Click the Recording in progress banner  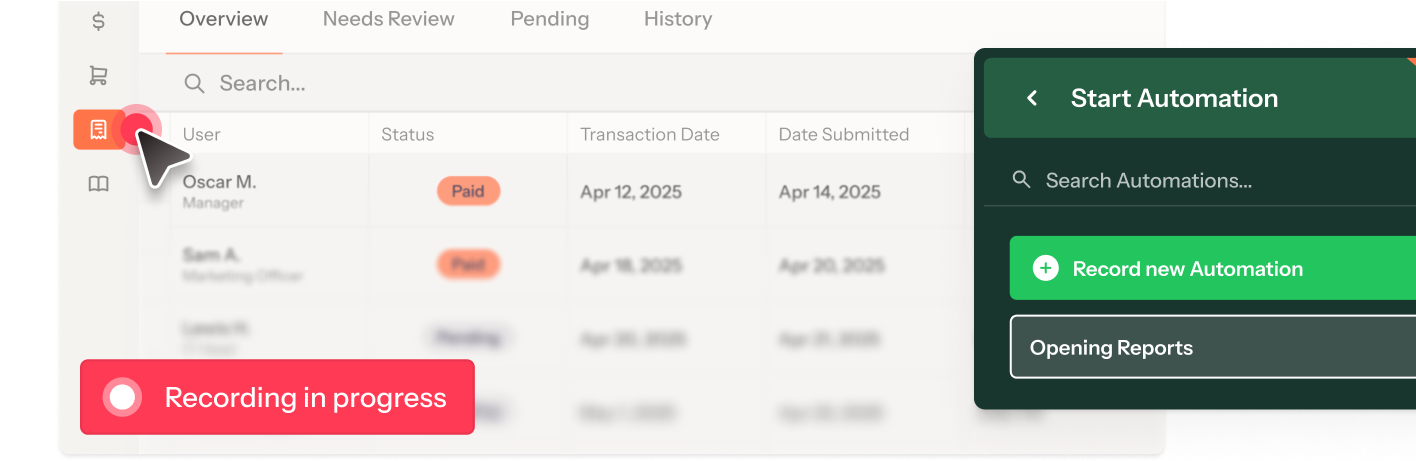pyautogui.click(x=305, y=398)
